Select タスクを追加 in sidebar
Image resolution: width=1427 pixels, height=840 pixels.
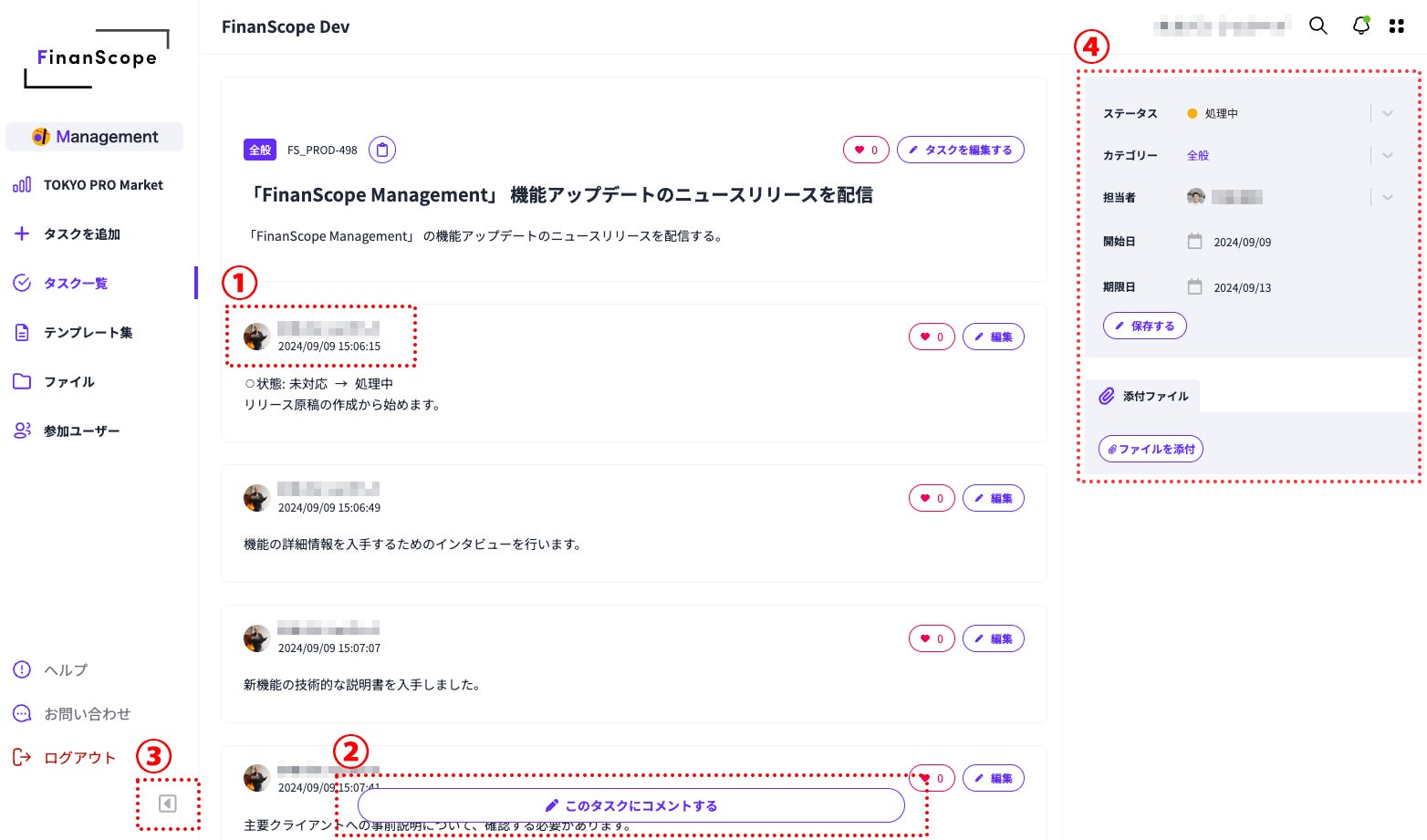(x=68, y=234)
